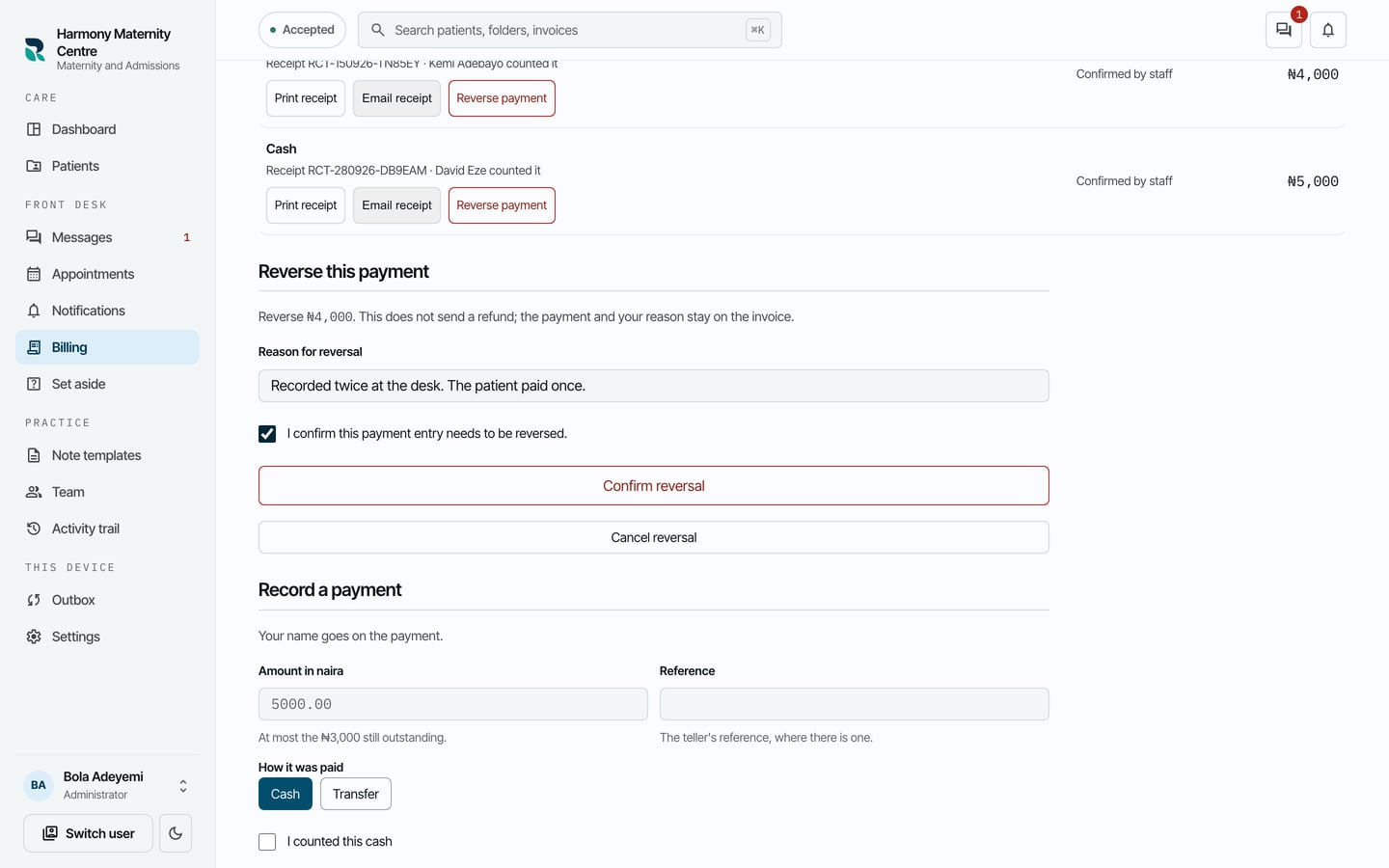The image size is (1389, 868).
Task: Select Cash as payment method
Action: tap(286, 794)
